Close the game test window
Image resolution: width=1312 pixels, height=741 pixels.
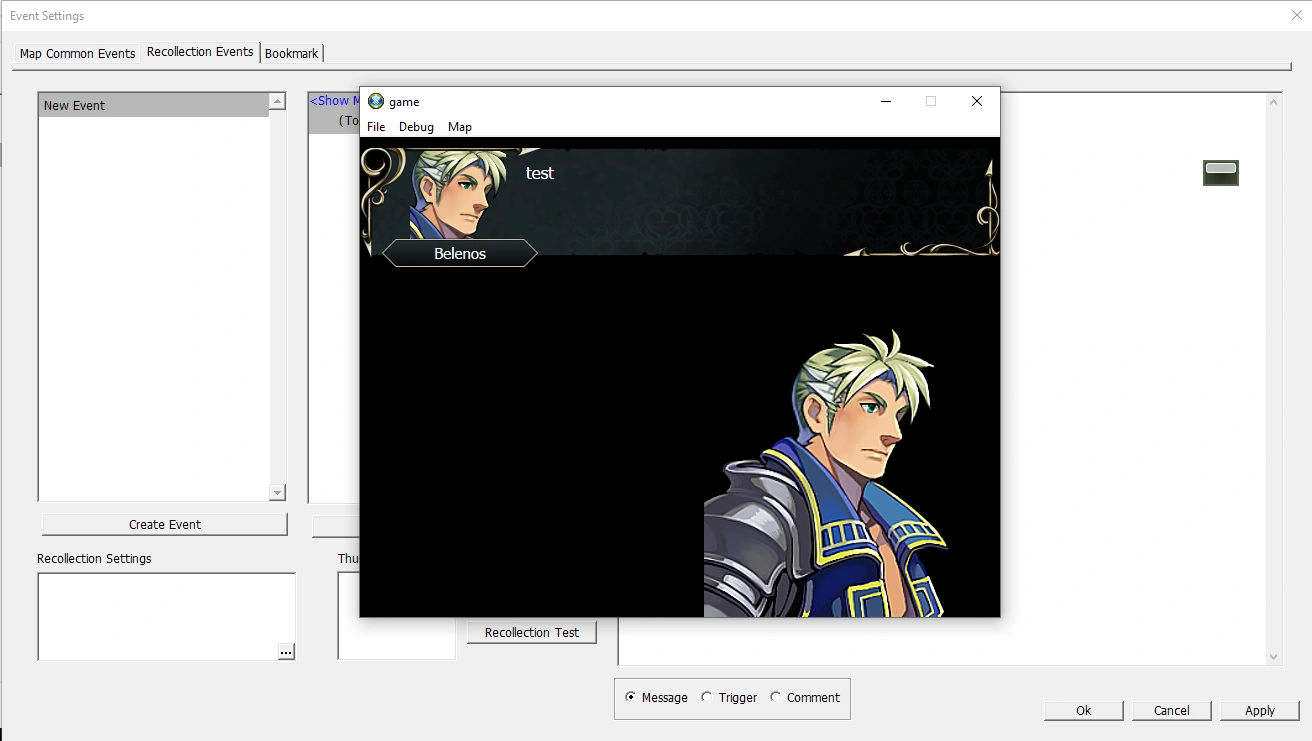click(977, 101)
